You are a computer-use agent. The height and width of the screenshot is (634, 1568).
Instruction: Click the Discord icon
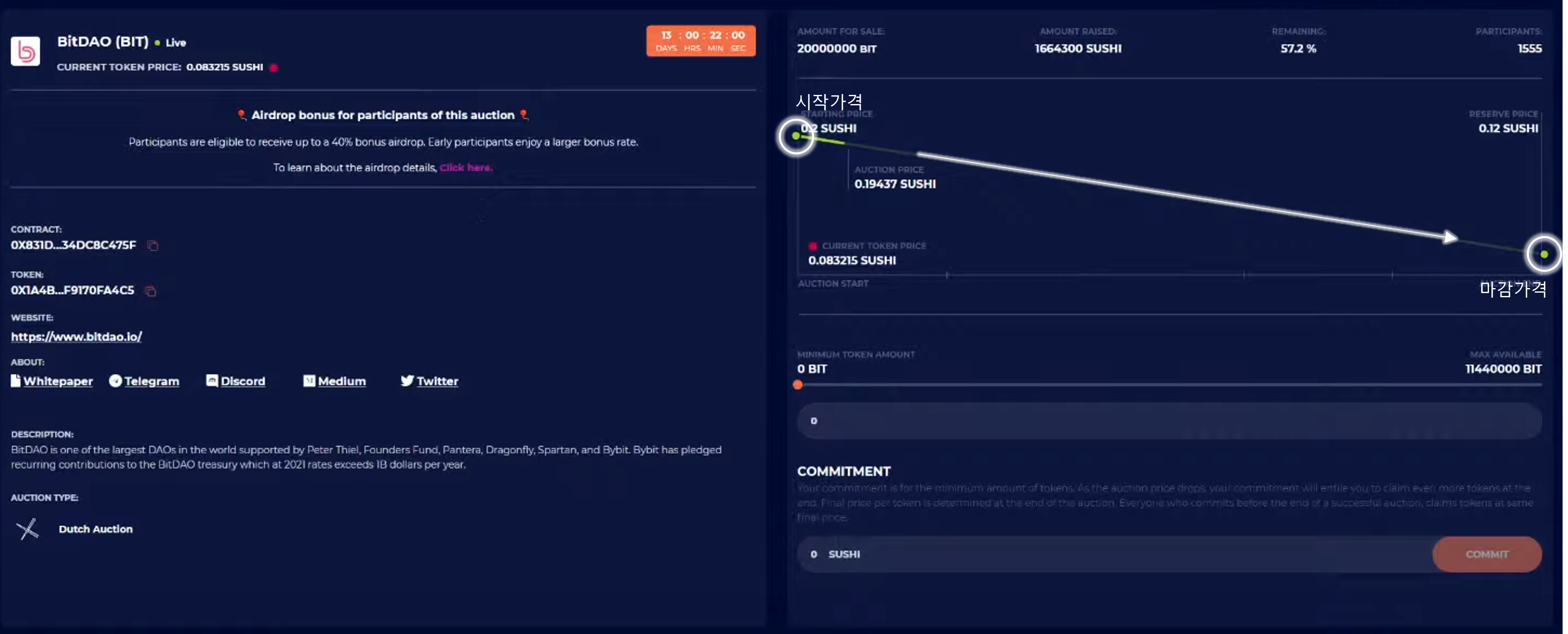pyautogui.click(x=212, y=380)
